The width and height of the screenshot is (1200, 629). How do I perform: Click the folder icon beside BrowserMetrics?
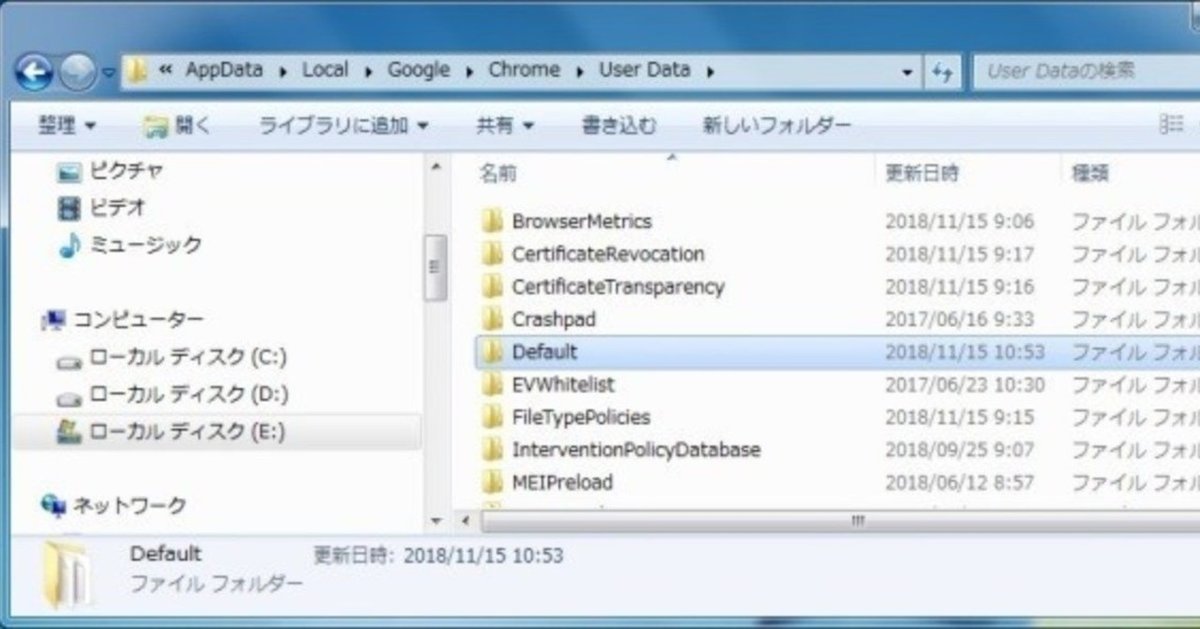[491, 222]
